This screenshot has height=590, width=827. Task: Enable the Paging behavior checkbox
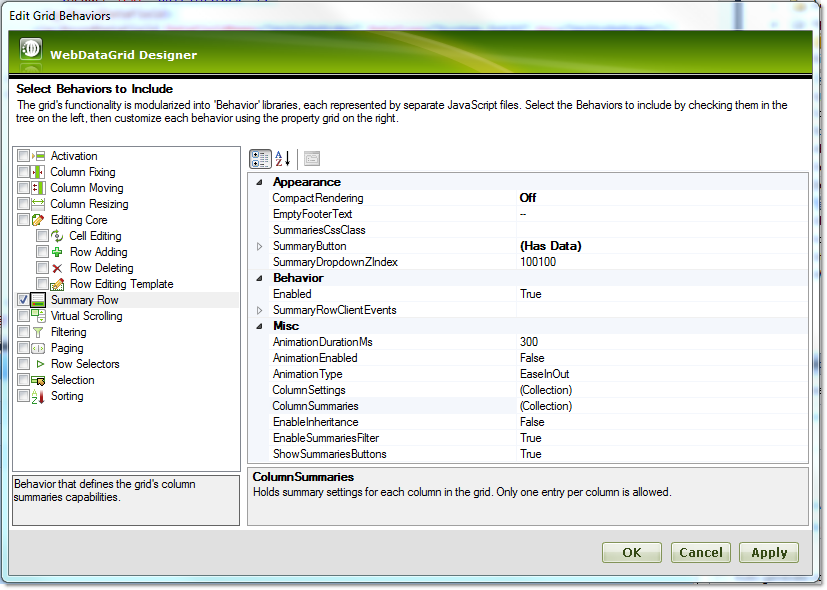click(x=23, y=348)
